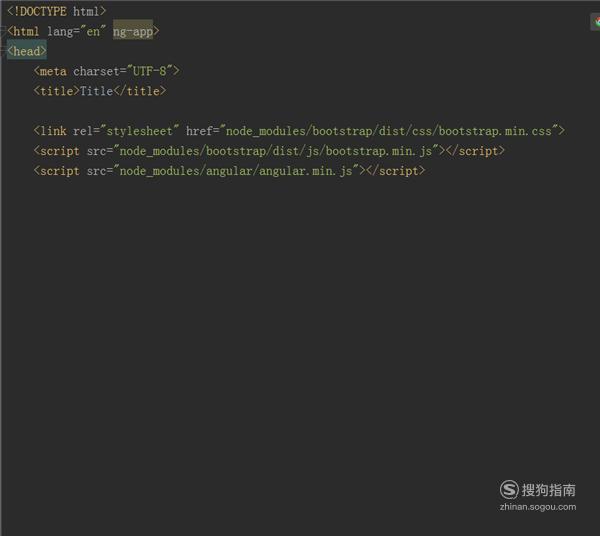600x536 pixels.
Task: Click the lang "en" attribute value
Action: click(93, 31)
